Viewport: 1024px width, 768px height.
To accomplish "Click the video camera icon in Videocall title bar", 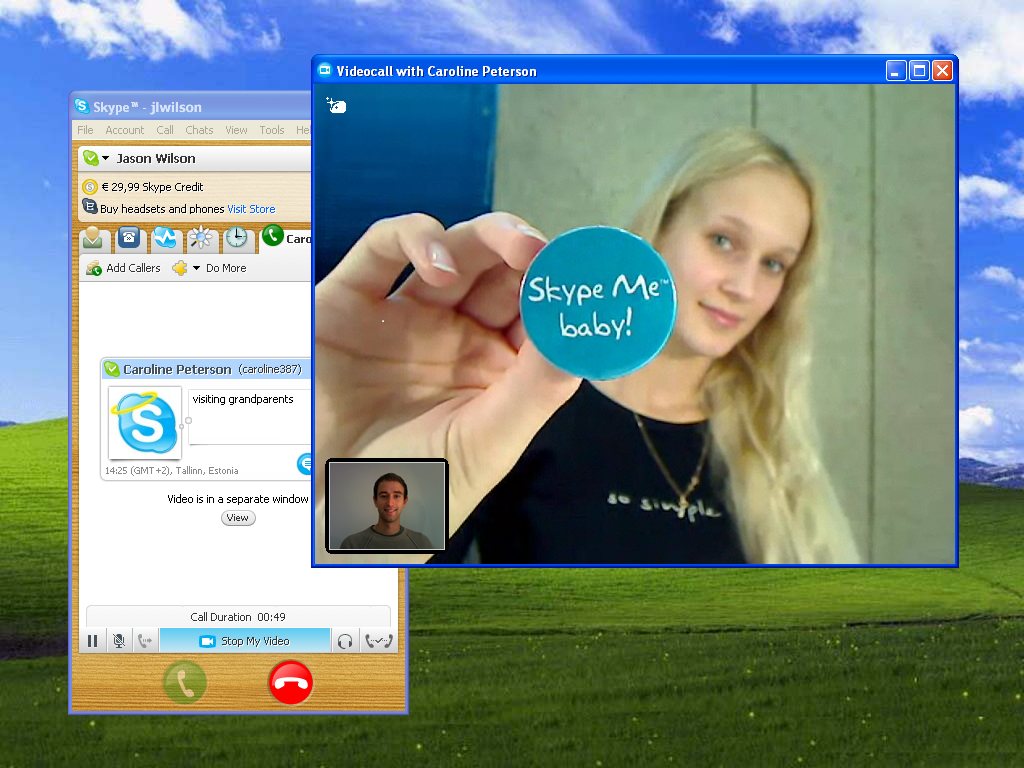I will 325,70.
